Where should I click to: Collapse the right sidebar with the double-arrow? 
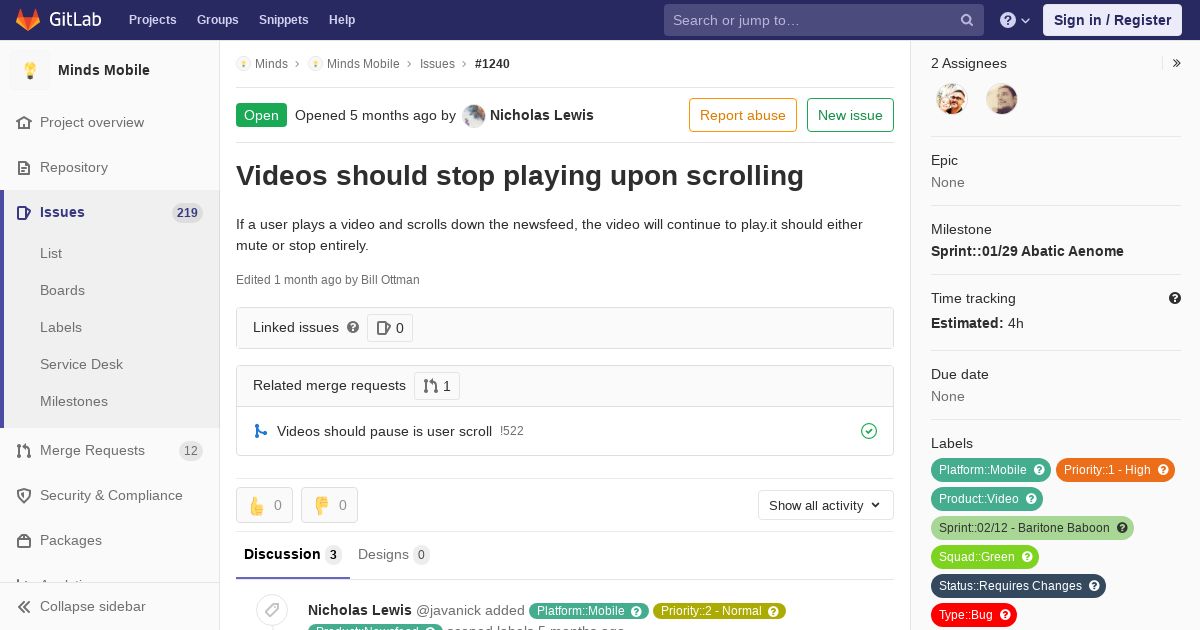[1176, 63]
